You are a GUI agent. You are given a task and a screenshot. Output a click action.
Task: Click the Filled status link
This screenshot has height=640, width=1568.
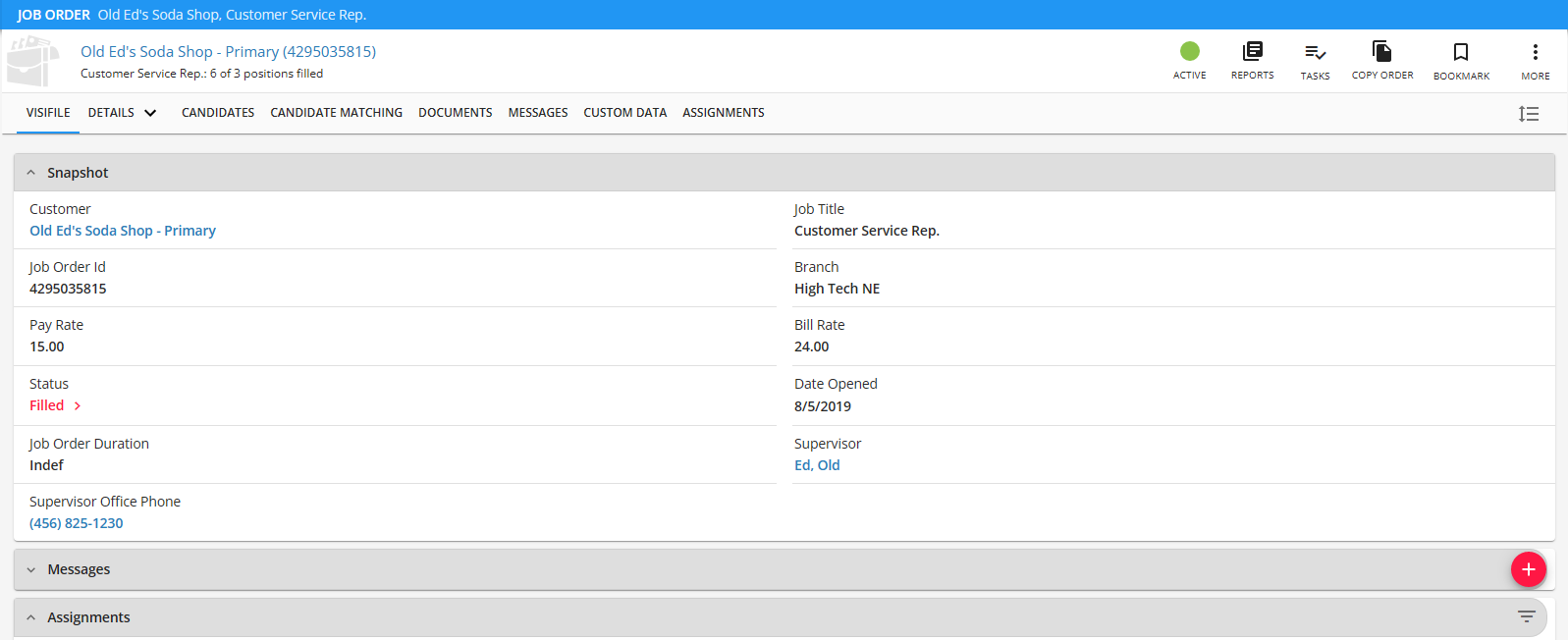pos(46,405)
